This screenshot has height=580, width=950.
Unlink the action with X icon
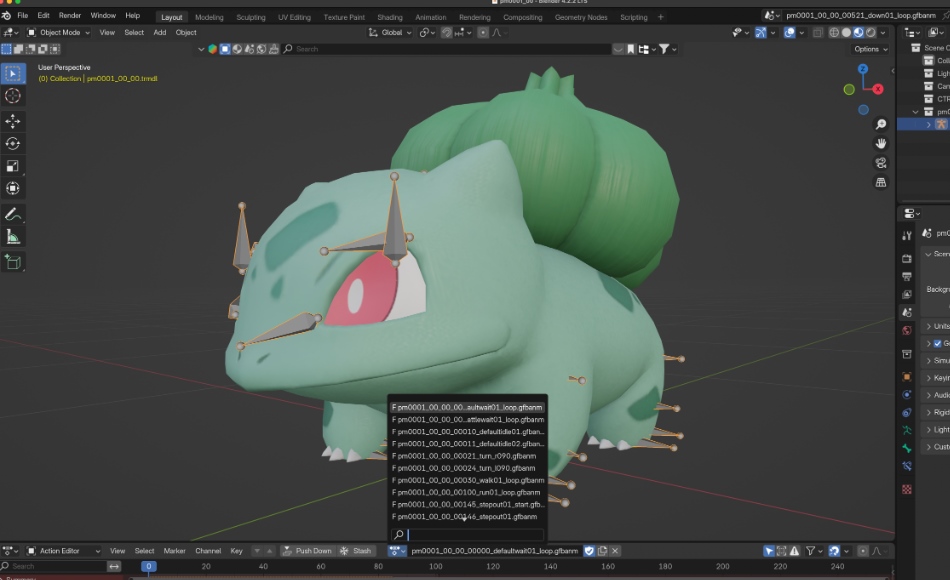(615, 551)
